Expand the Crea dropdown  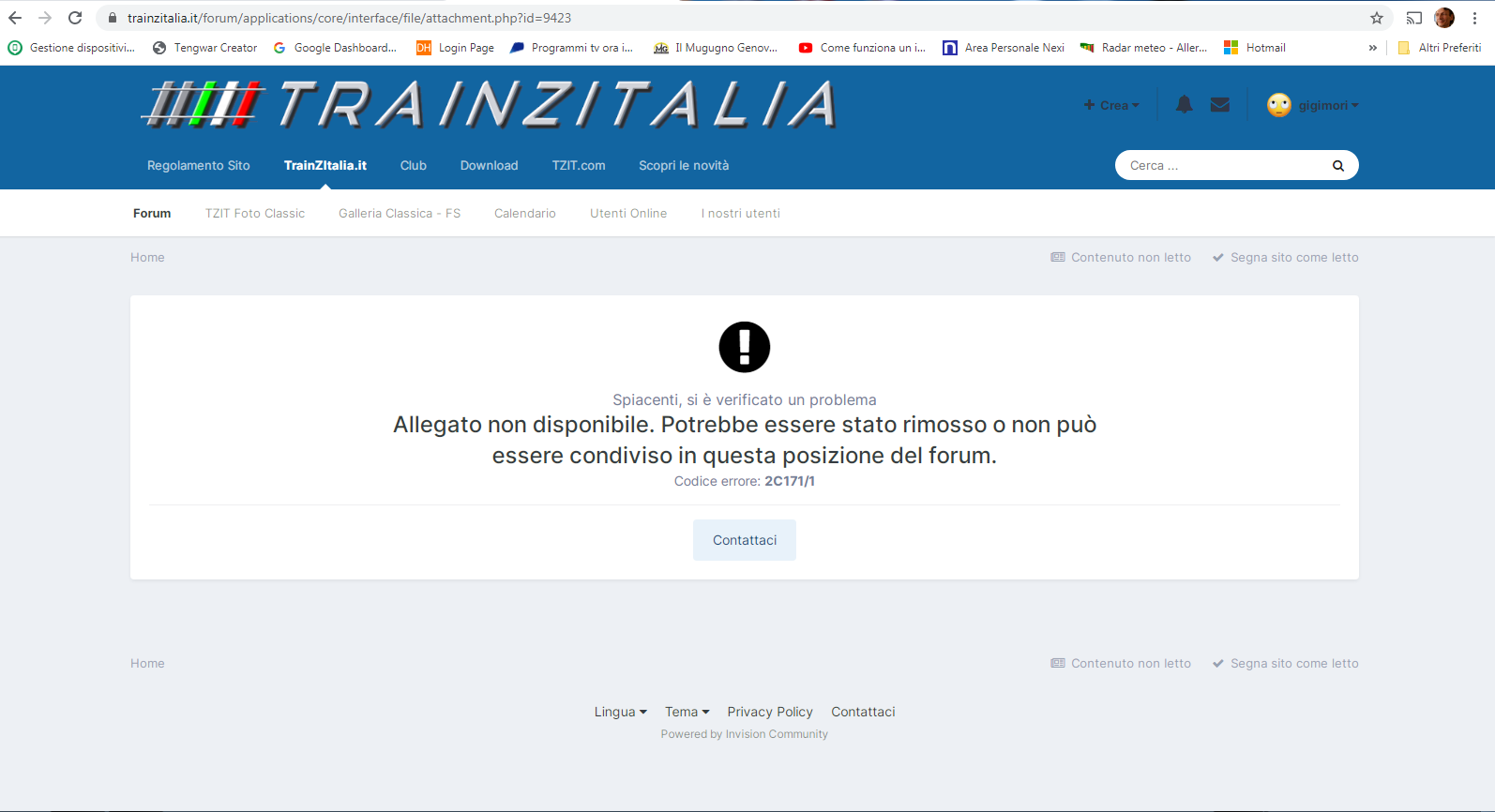pos(1111,105)
